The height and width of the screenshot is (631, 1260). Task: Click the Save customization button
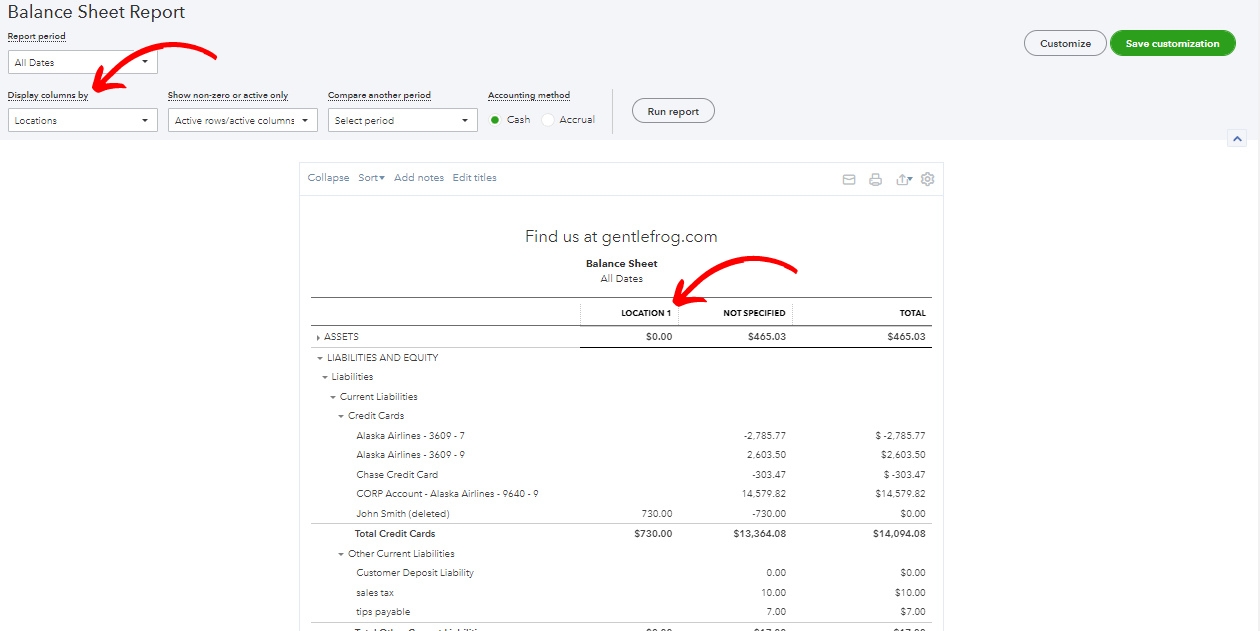(1173, 43)
